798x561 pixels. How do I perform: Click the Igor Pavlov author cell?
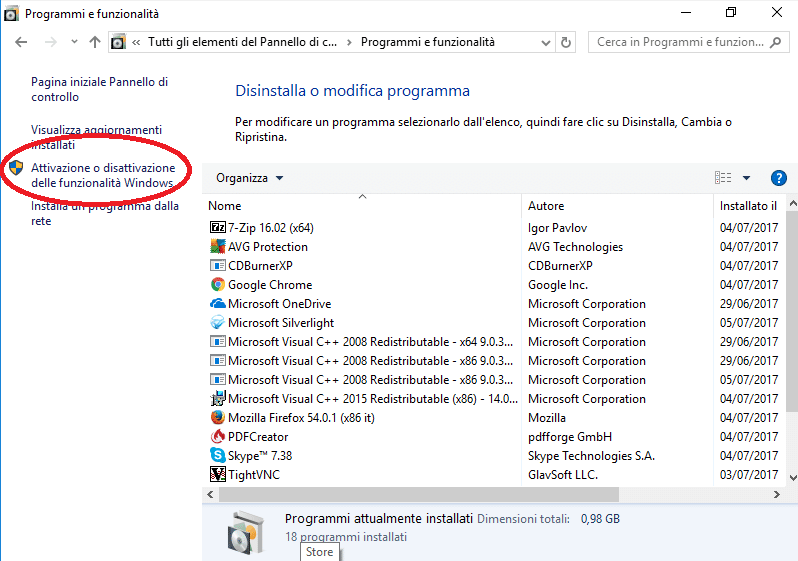coord(557,228)
